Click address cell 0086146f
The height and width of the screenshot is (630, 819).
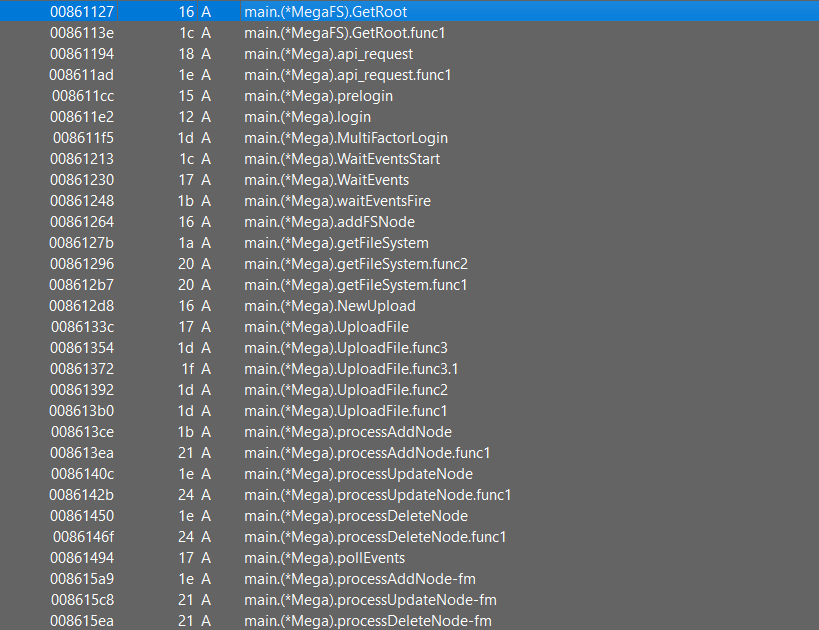click(x=83, y=536)
